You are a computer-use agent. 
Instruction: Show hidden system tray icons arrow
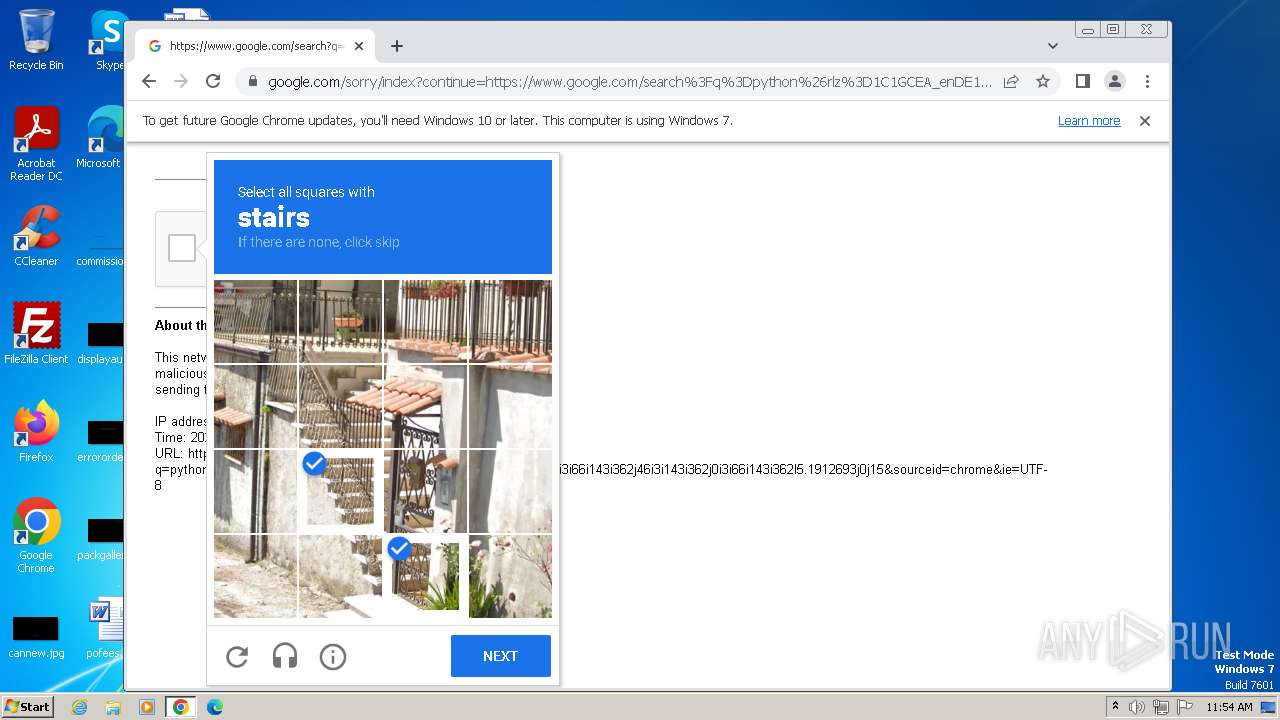1115,707
